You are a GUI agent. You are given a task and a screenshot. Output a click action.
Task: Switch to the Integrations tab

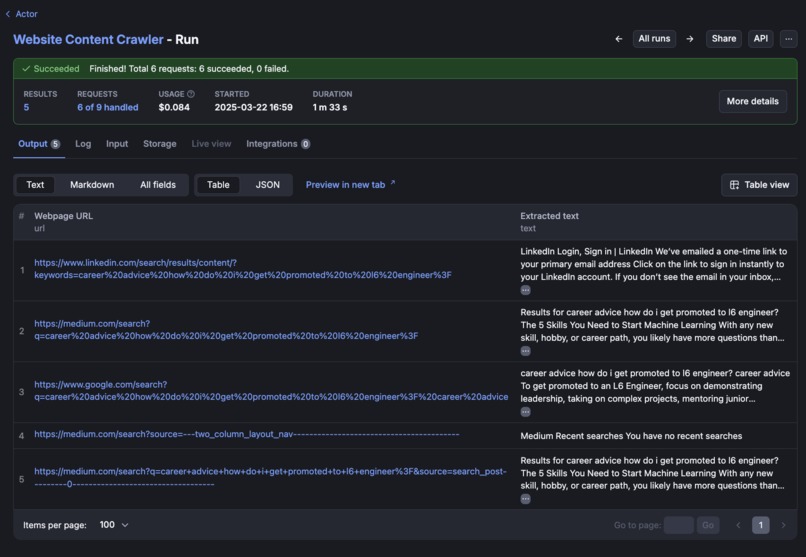point(278,144)
